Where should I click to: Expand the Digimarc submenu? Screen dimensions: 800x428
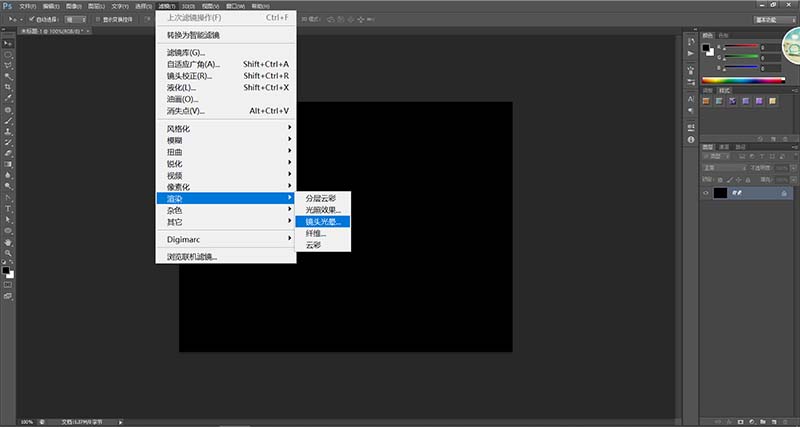pyautogui.click(x=226, y=239)
